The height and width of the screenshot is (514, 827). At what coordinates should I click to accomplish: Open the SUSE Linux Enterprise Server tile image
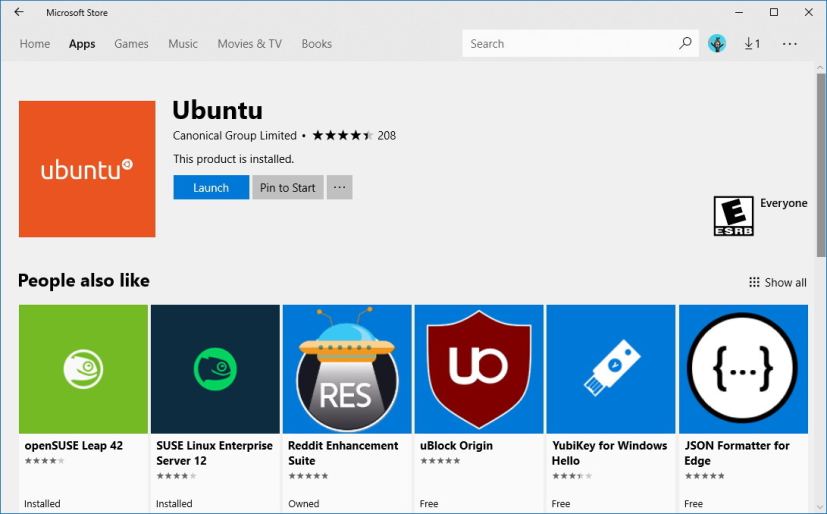215,369
